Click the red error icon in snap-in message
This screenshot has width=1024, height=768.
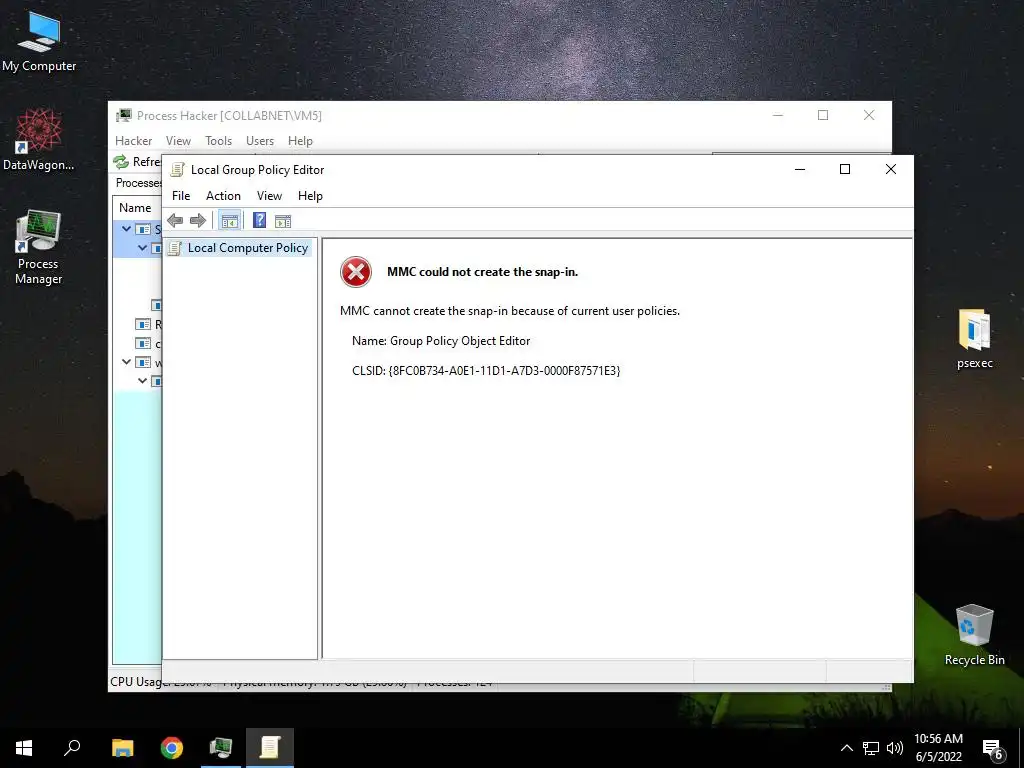(x=356, y=272)
